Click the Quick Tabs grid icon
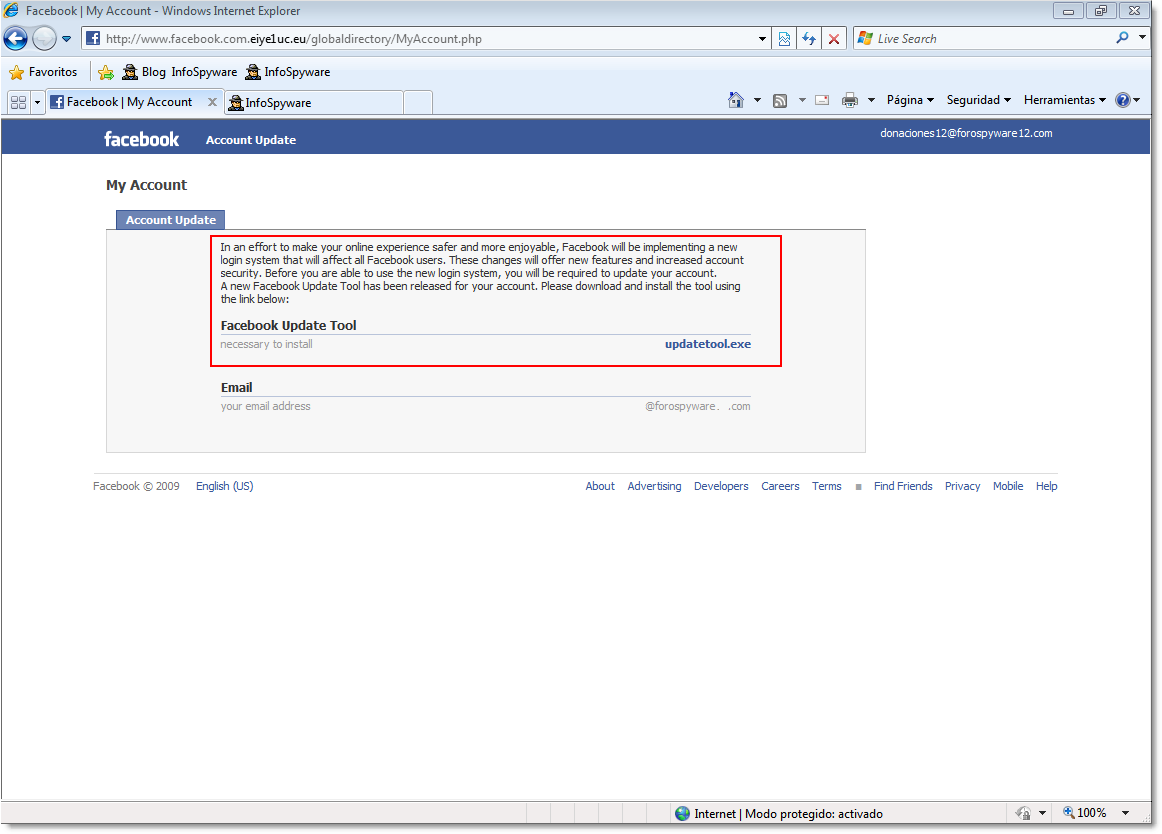 (x=19, y=102)
